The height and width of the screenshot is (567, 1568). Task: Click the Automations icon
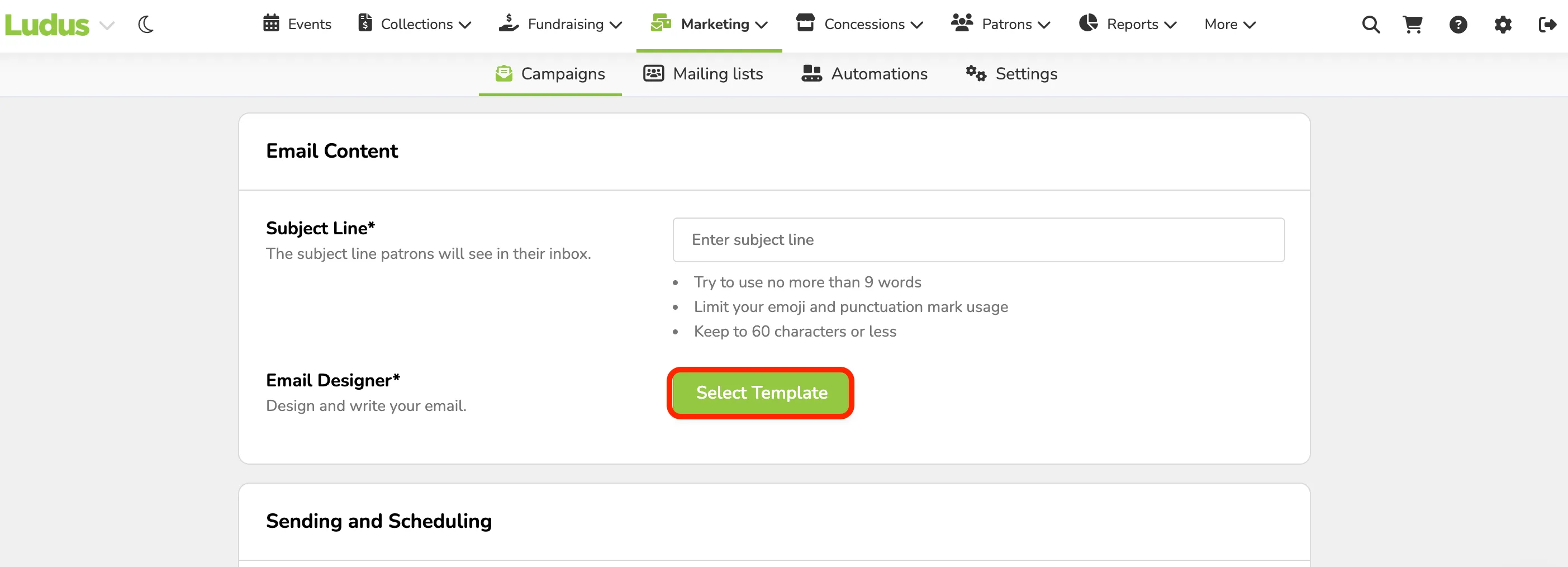click(x=811, y=73)
